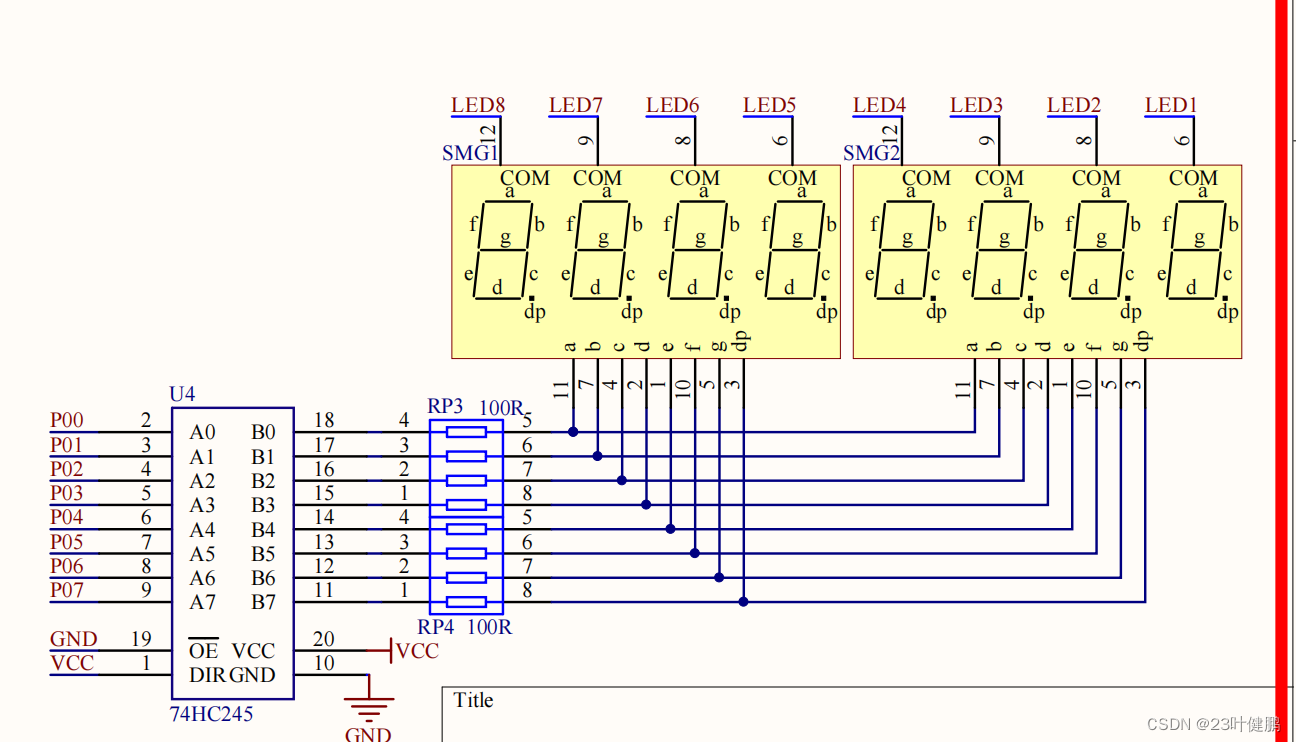The height and width of the screenshot is (742, 1296).
Task: Click the B7 pin name in U4
Action: 263,602
